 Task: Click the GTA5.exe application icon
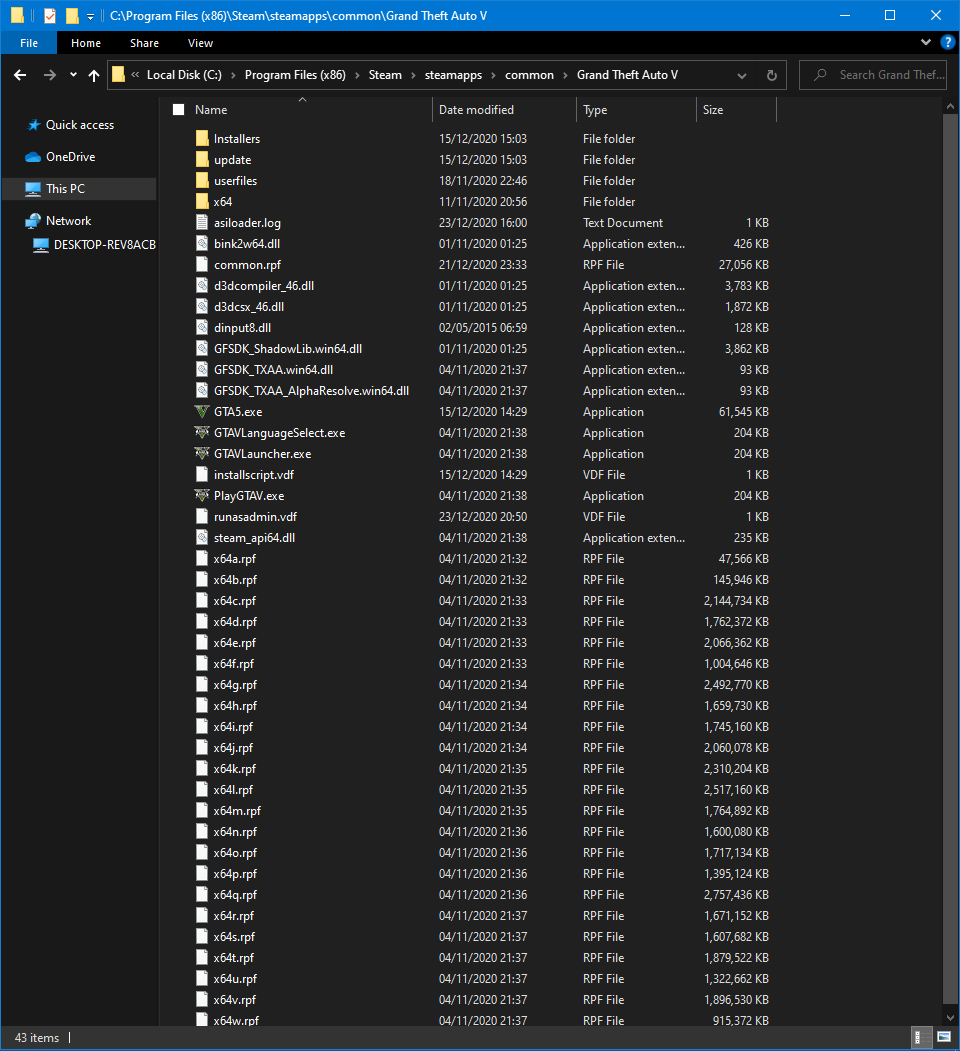pos(202,412)
